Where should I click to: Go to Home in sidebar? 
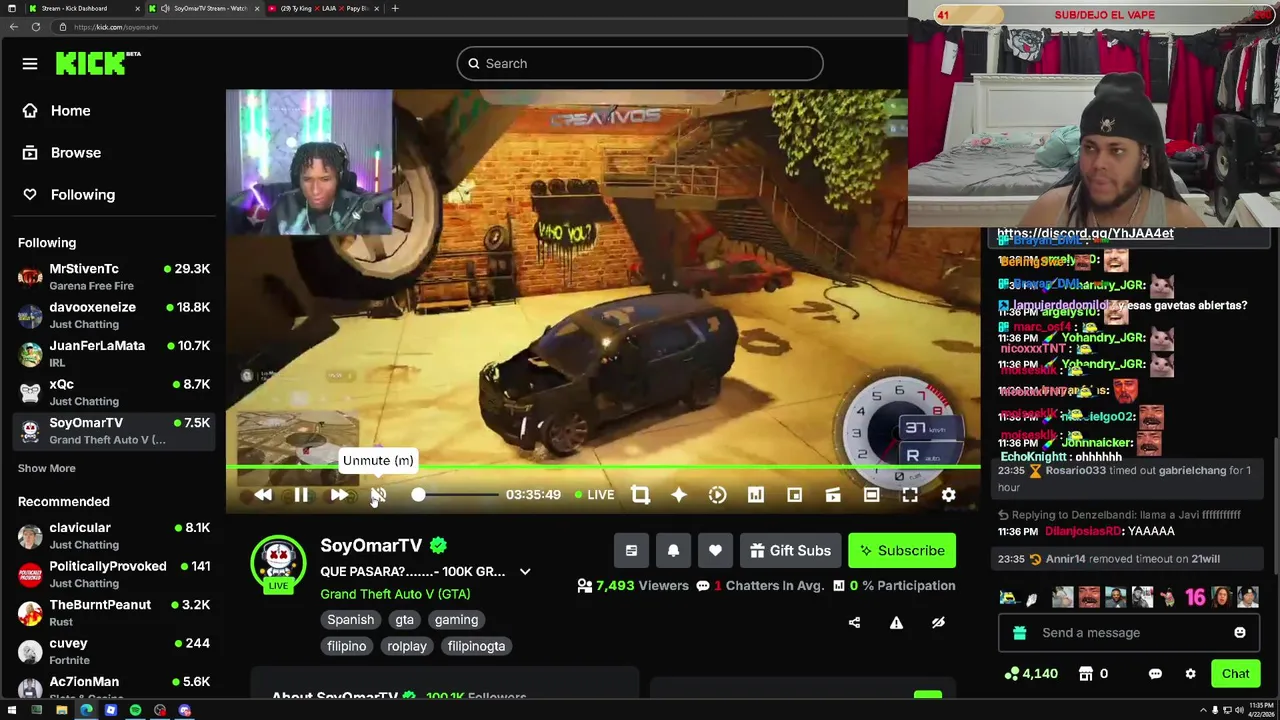[x=70, y=111]
